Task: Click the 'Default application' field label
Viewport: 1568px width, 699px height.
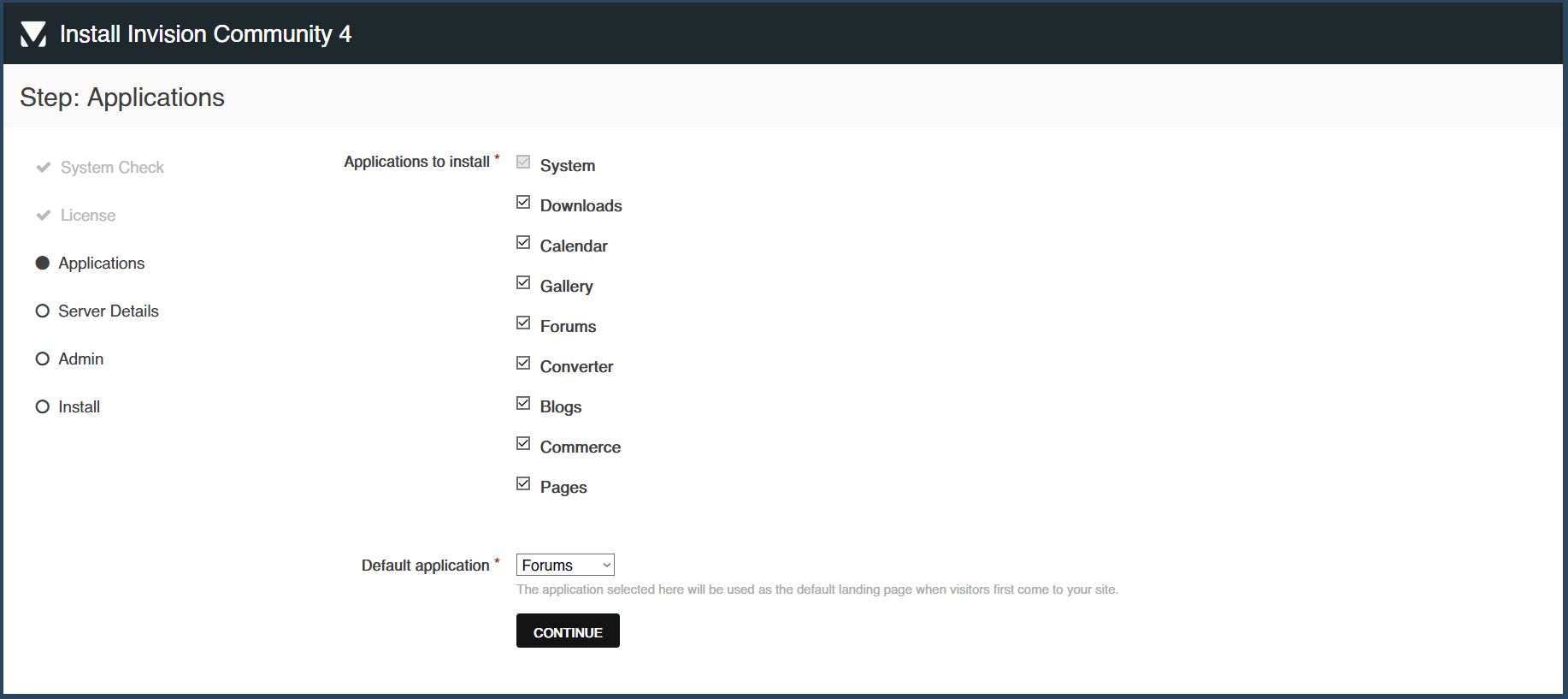Action: coord(426,566)
